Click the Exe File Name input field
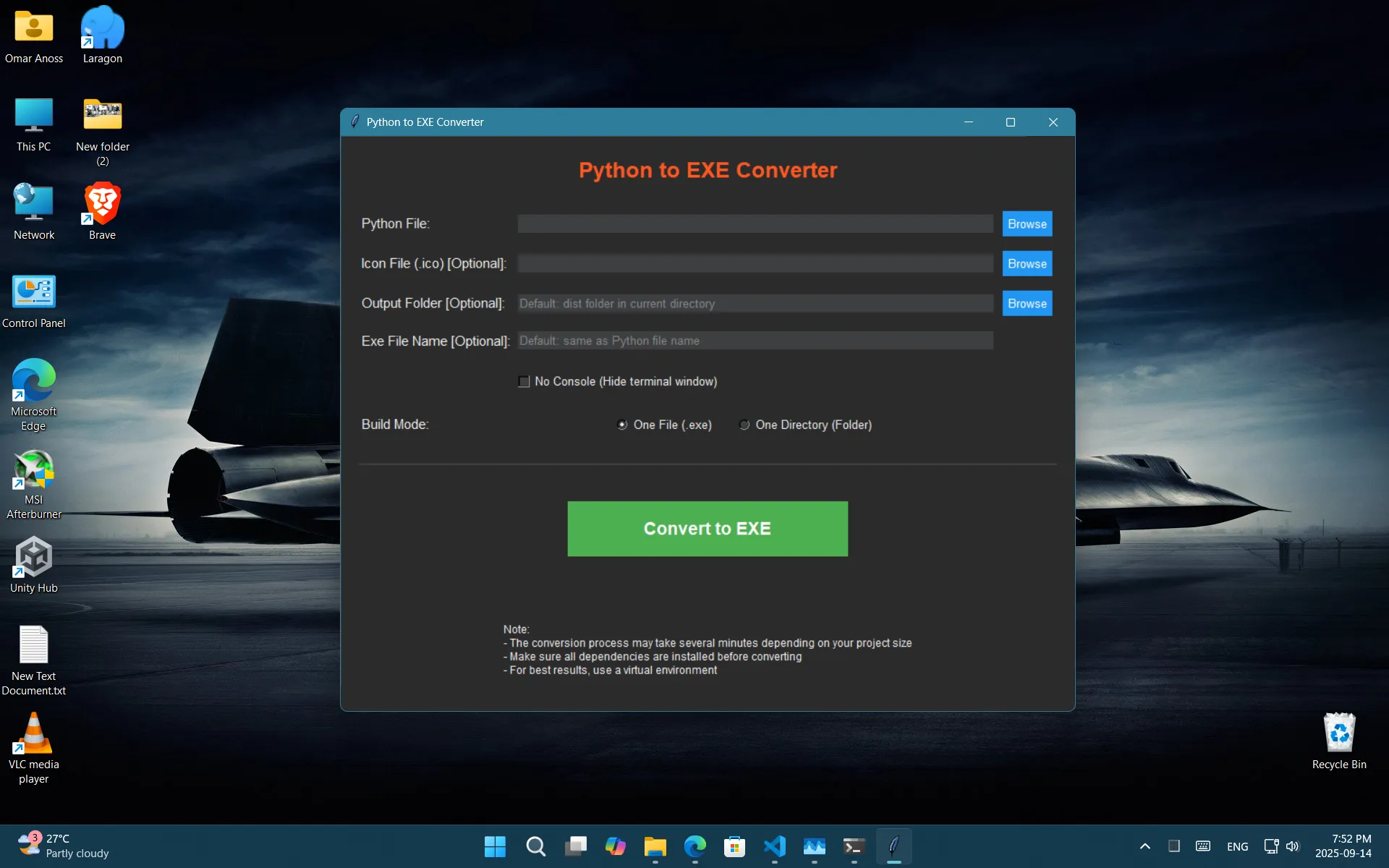Image resolution: width=1389 pixels, height=868 pixels. tap(755, 341)
